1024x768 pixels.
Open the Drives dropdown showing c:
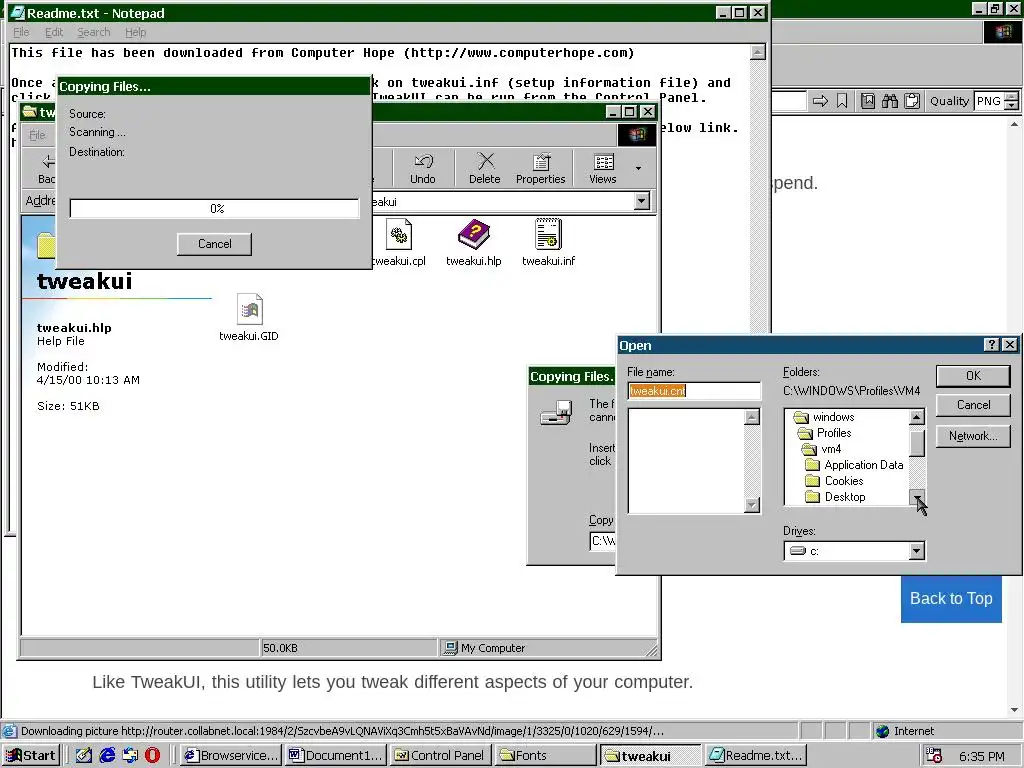tap(917, 551)
